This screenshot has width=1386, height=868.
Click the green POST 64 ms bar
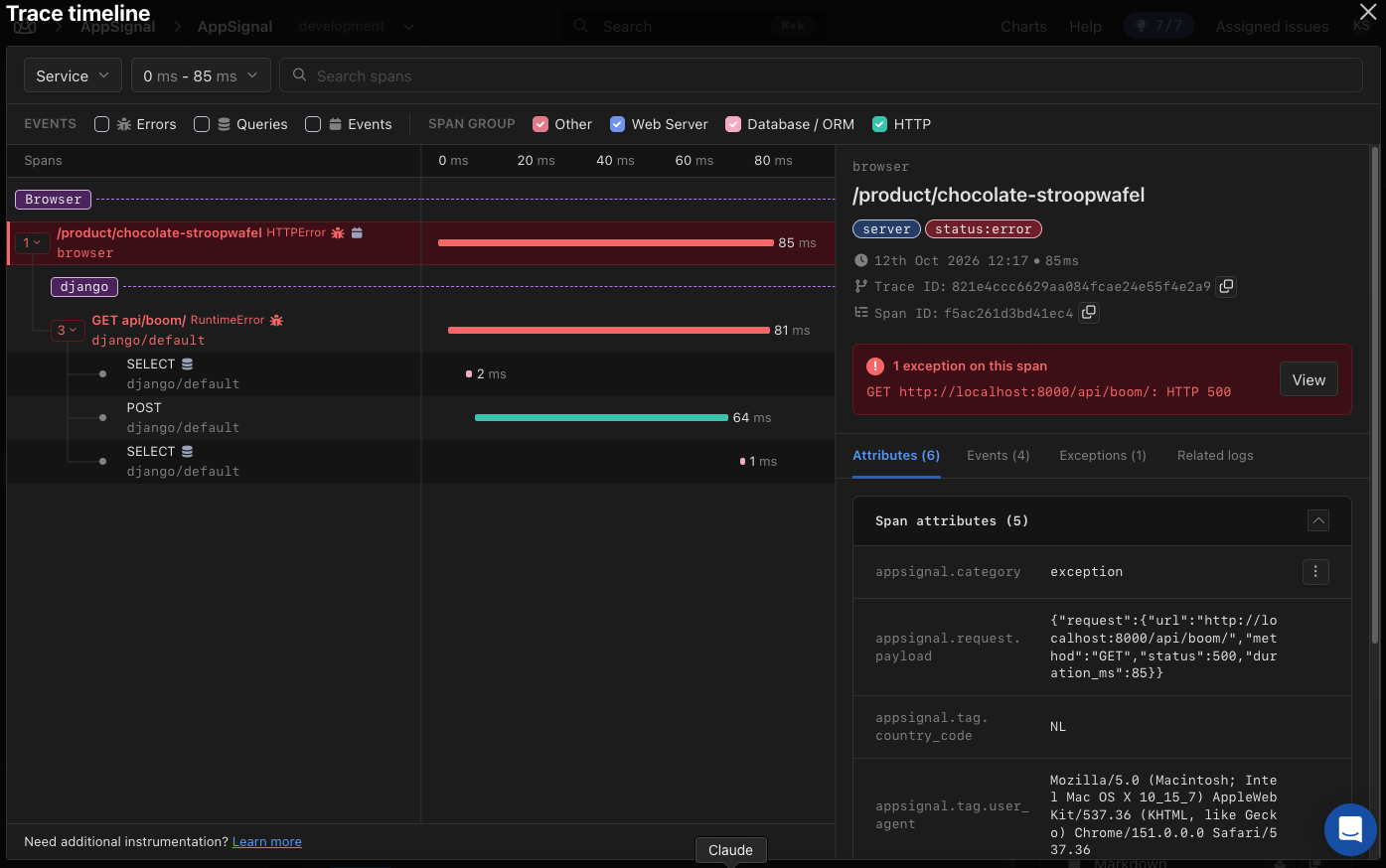(601, 417)
